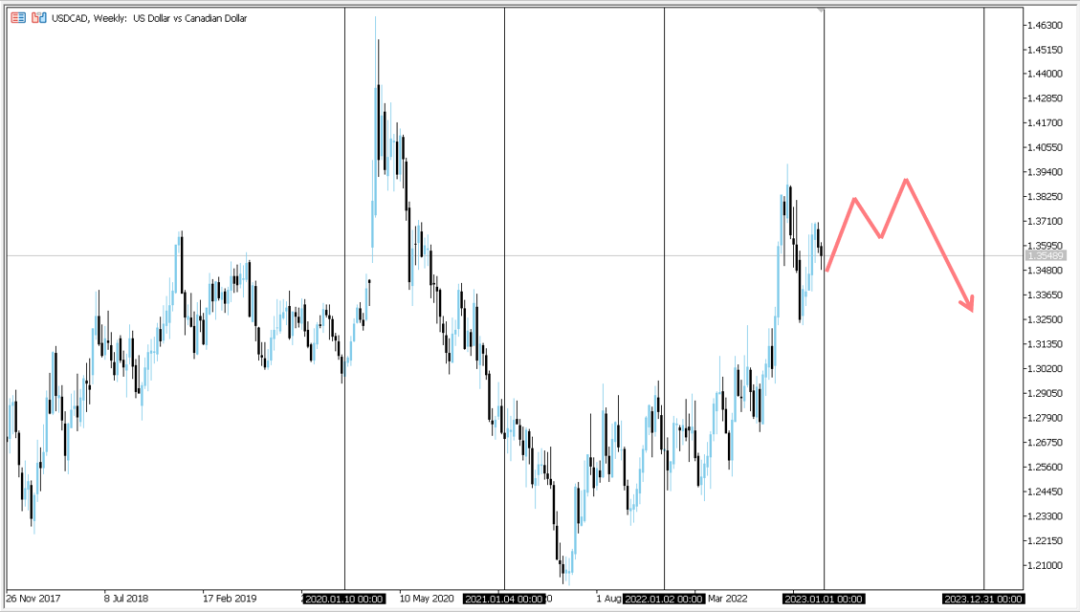Click the 17 Feb 2019 time axis label
Screen dimensions: 1080x612
[229, 598]
